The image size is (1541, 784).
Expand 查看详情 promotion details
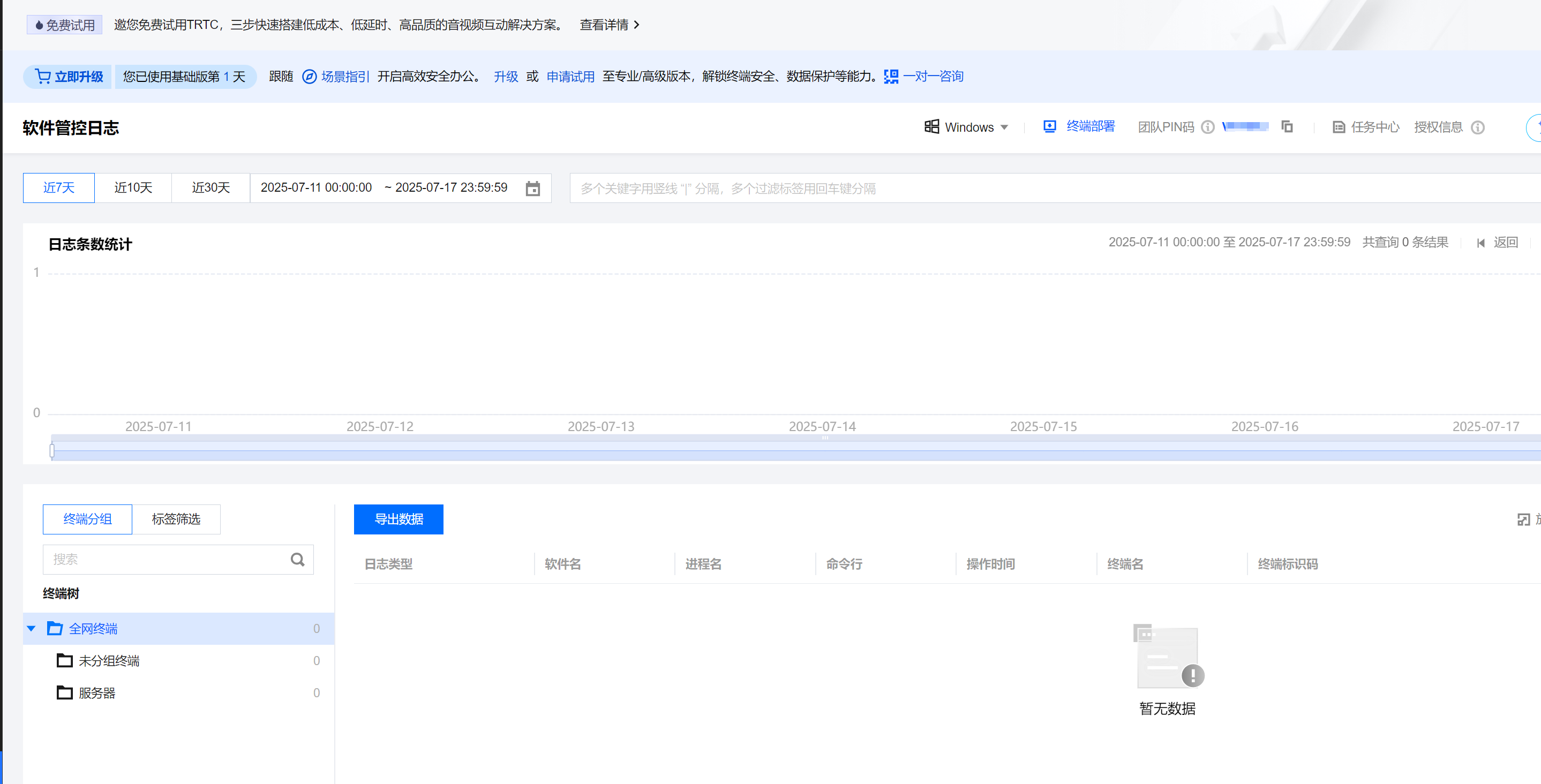click(x=609, y=25)
